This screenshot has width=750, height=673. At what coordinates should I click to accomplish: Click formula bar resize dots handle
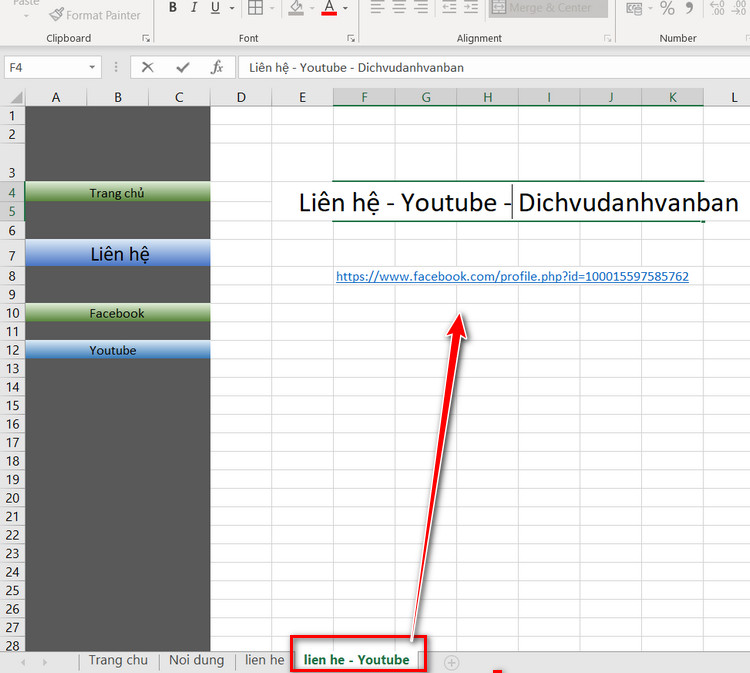click(116, 67)
